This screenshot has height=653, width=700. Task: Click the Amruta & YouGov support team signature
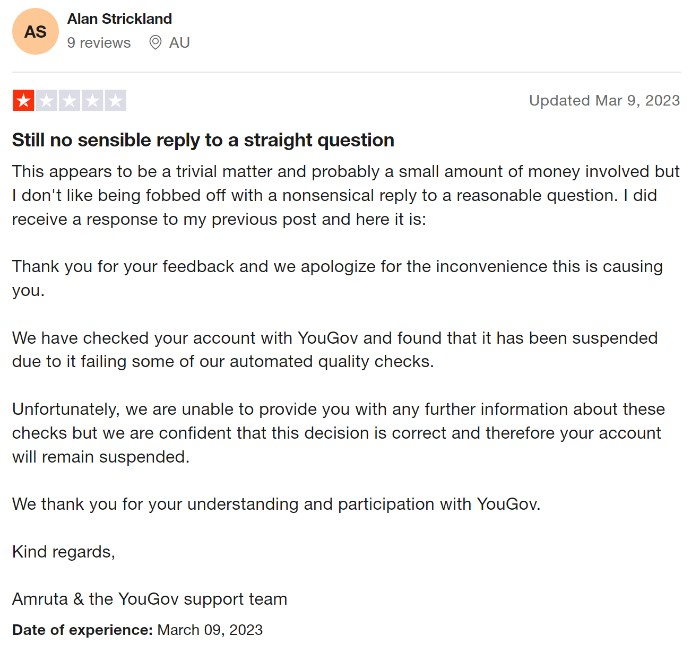(x=150, y=599)
